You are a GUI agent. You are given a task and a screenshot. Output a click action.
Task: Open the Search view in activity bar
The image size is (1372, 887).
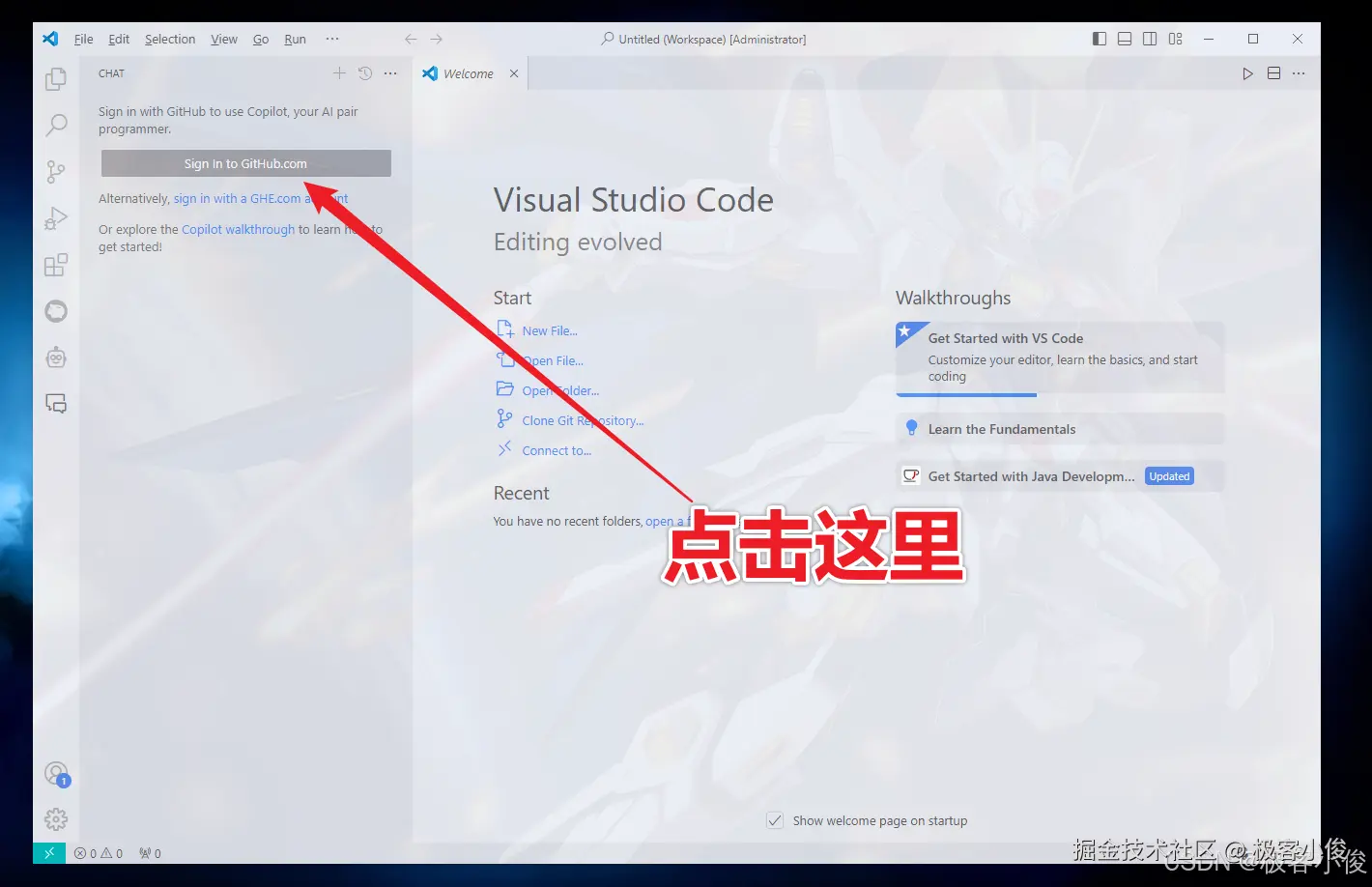(x=56, y=125)
